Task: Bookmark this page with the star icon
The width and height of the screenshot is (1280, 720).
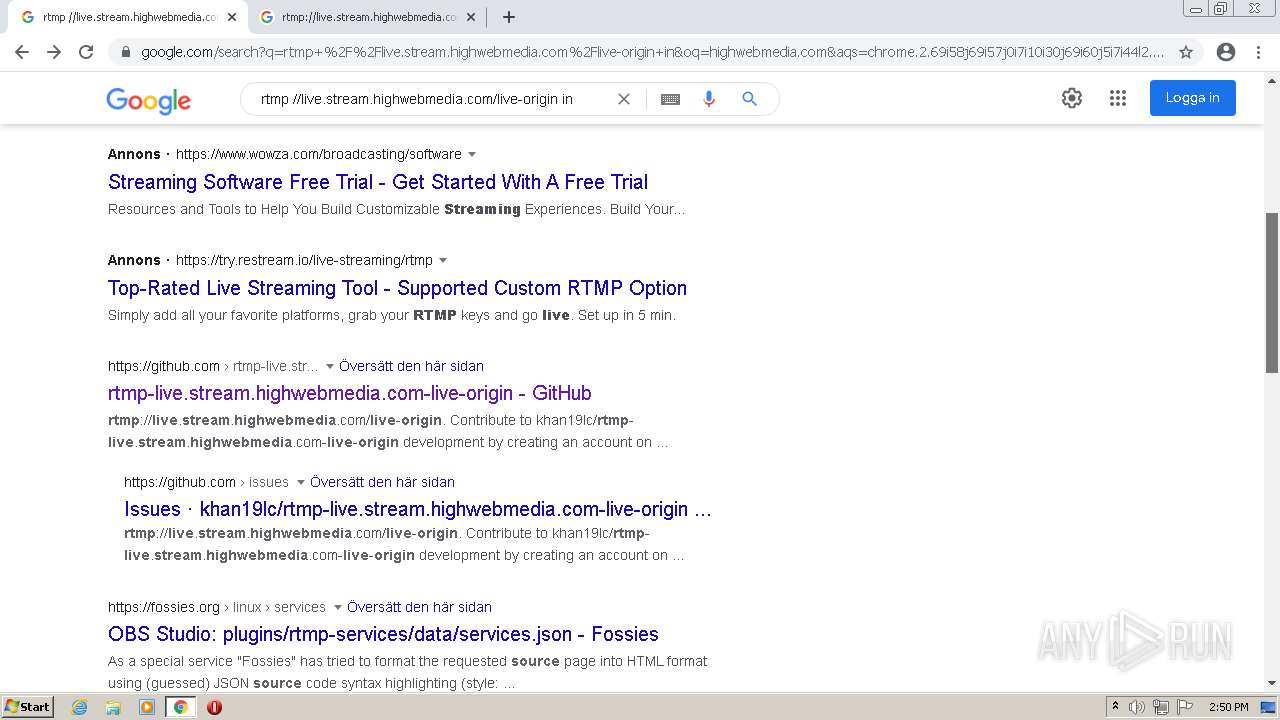Action: pyautogui.click(x=1186, y=52)
